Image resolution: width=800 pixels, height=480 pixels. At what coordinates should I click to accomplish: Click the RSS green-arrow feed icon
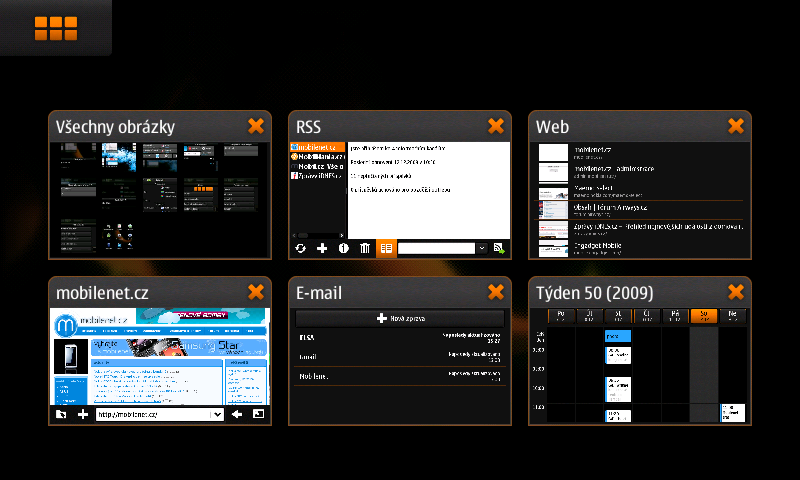499,248
